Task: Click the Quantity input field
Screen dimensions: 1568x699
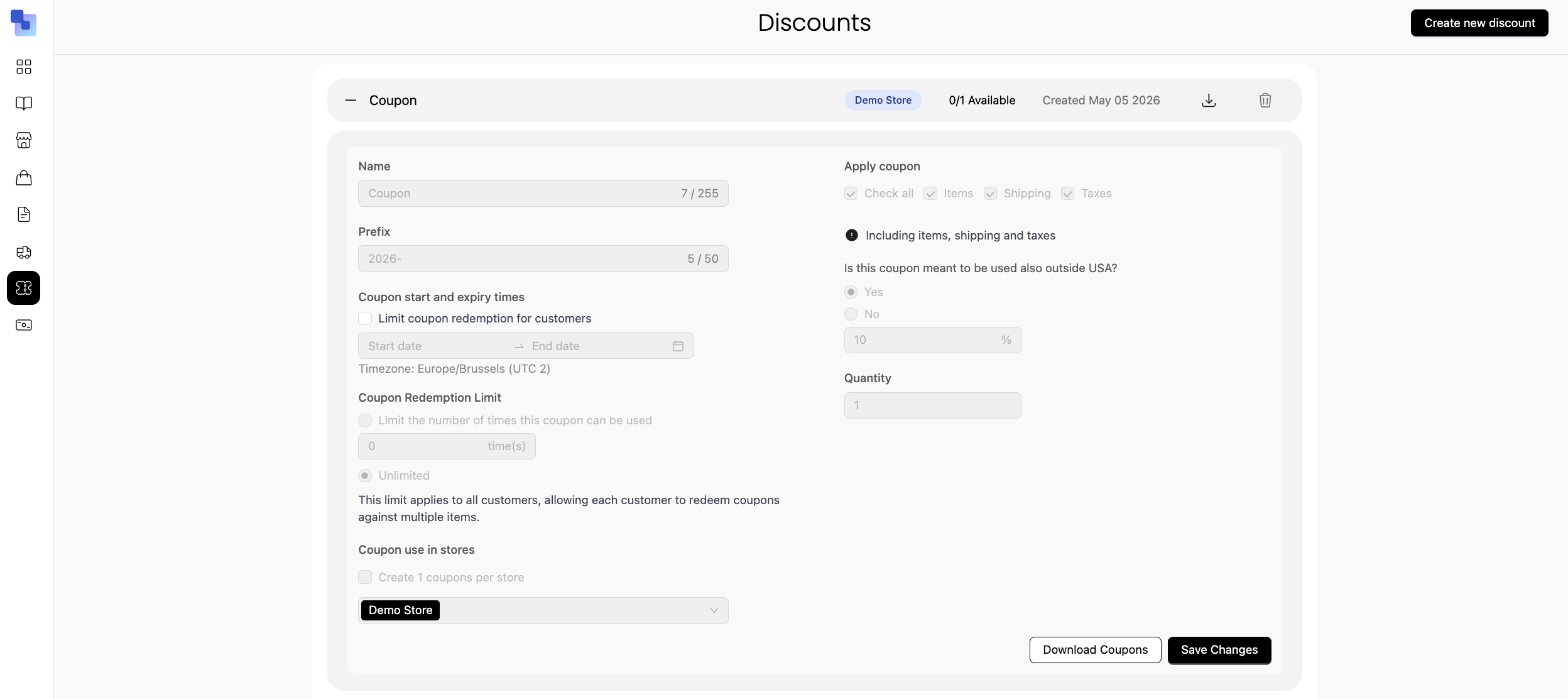Action: tap(932, 405)
